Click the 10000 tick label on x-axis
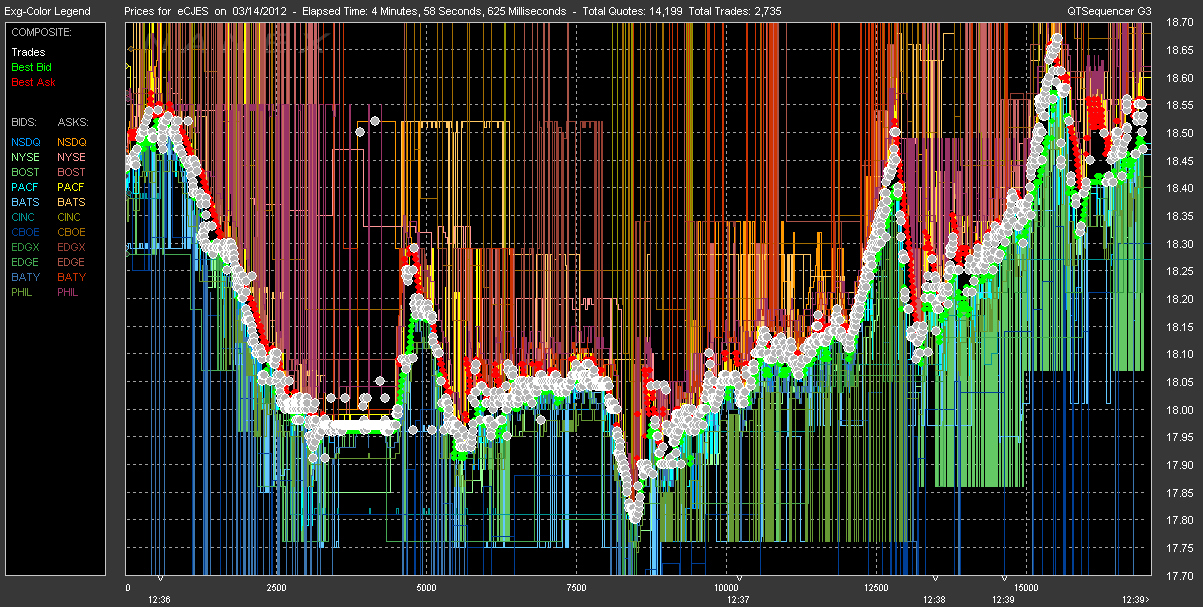Viewport: 1203px width, 607px height. 726,587
